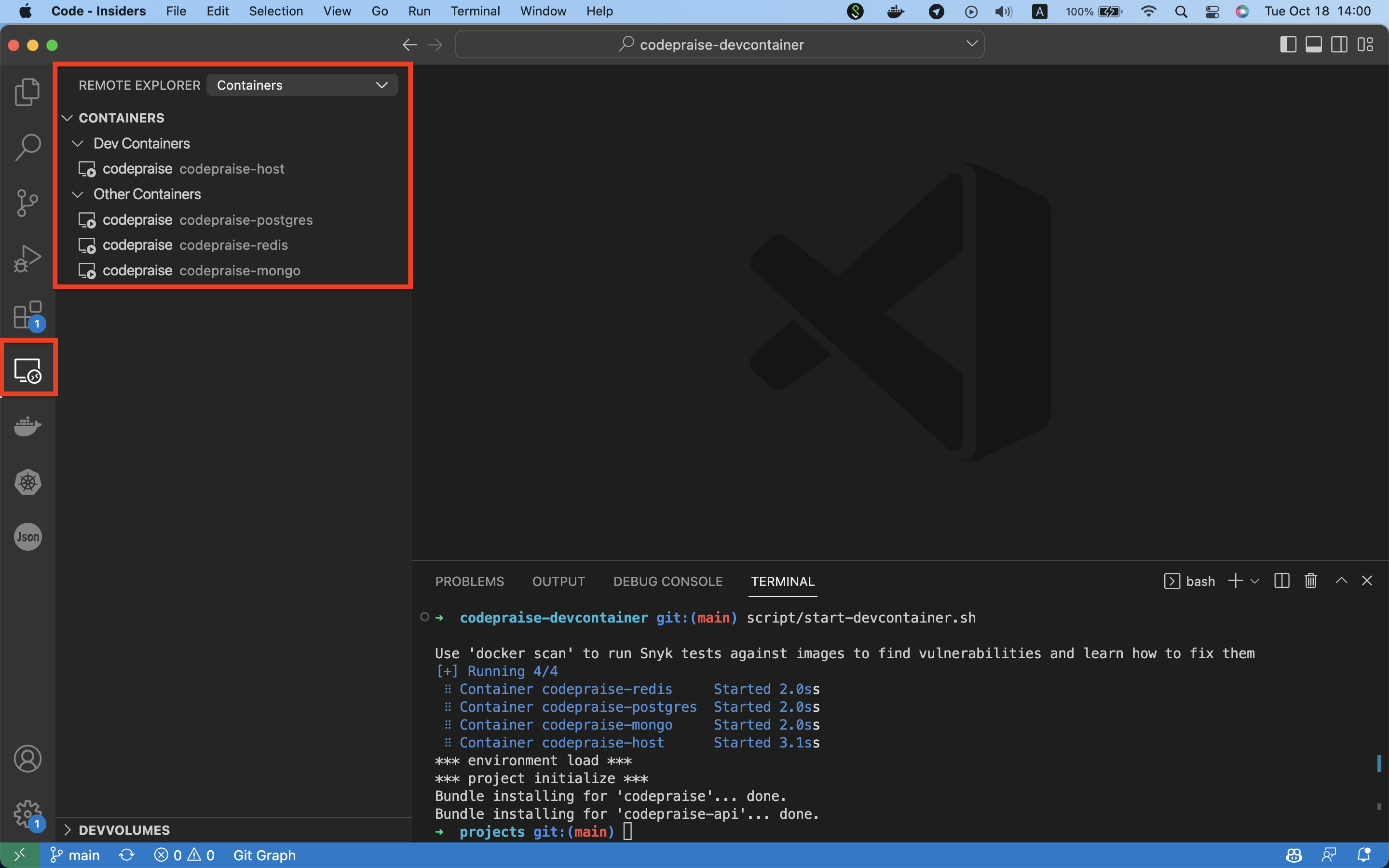Screen dimensions: 1389x868
Task: Open the Search view icon
Action: coord(27,148)
